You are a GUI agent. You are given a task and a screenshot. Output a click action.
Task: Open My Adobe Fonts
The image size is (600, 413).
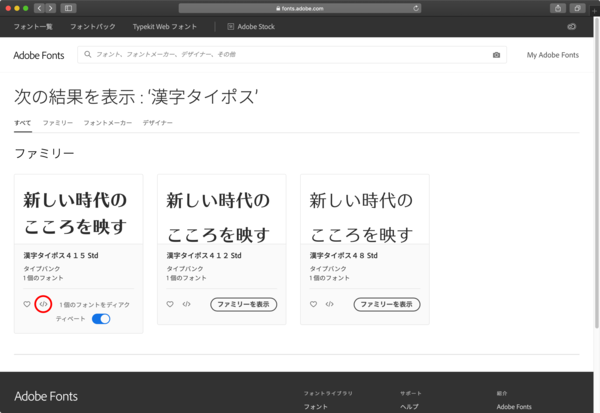tap(553, 55)
